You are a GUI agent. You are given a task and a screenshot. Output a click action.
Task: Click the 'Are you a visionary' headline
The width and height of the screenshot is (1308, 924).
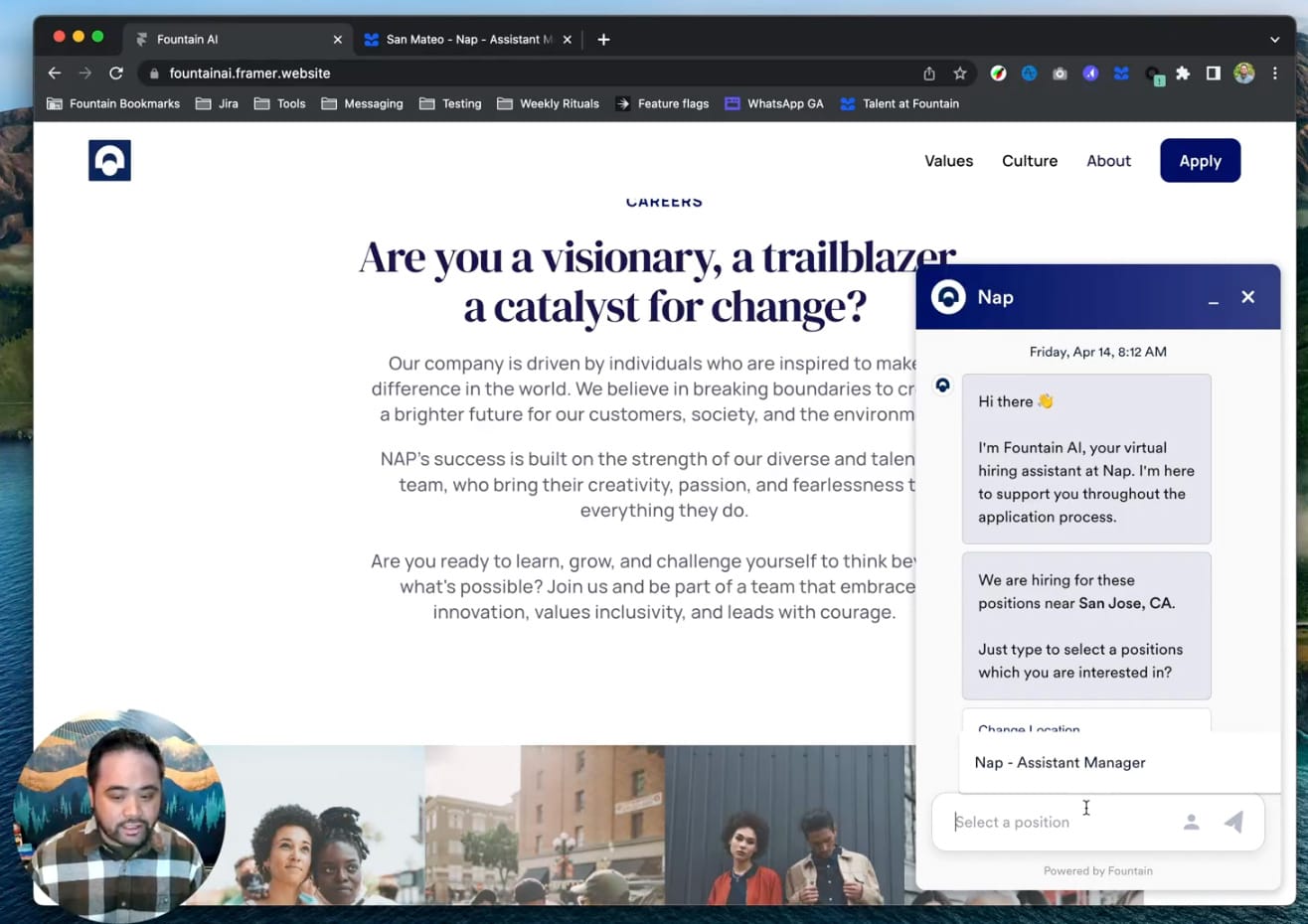657,282
